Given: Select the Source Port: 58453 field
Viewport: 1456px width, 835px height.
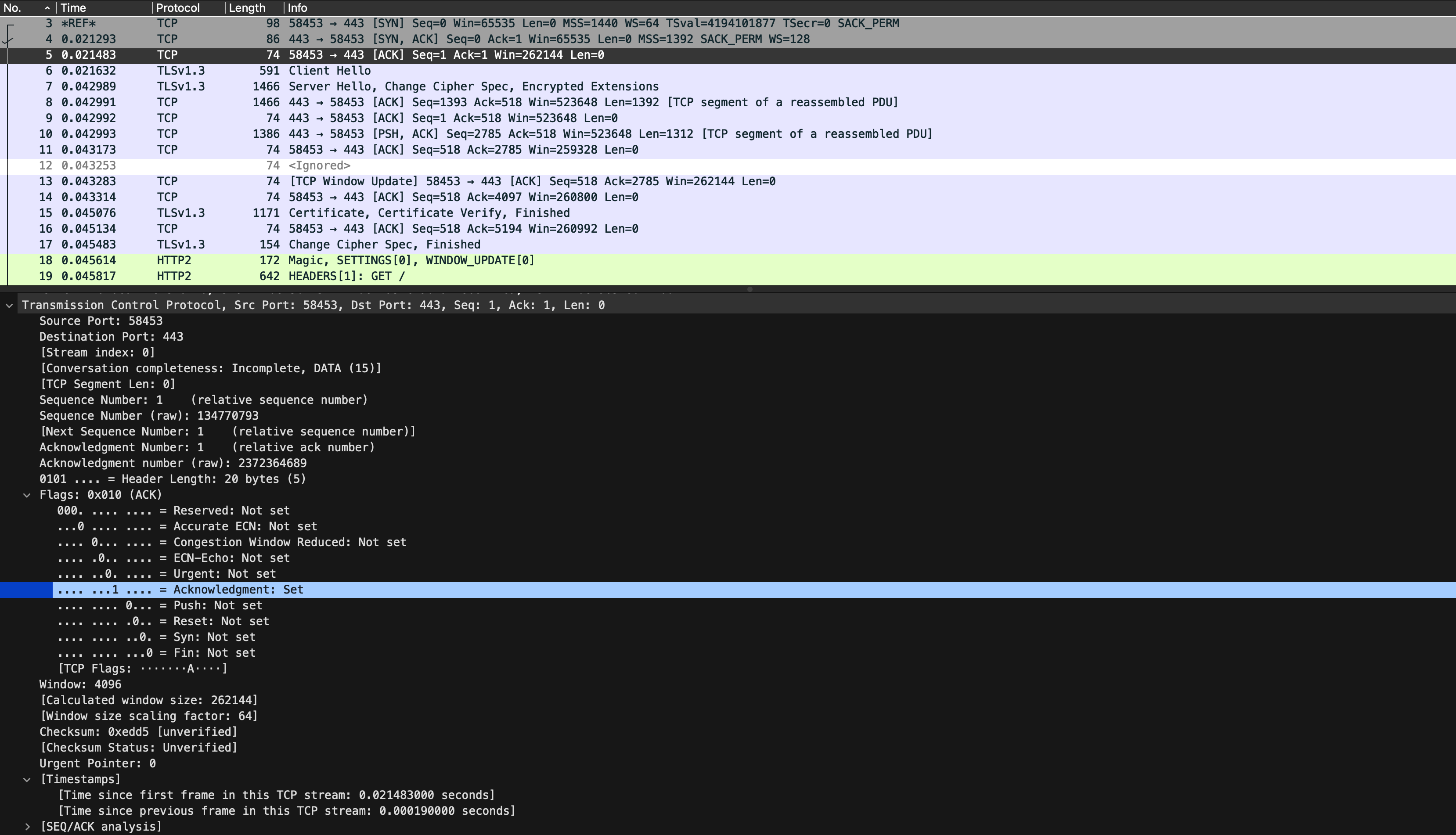Looking at the screenshot, I should [101, 321].
